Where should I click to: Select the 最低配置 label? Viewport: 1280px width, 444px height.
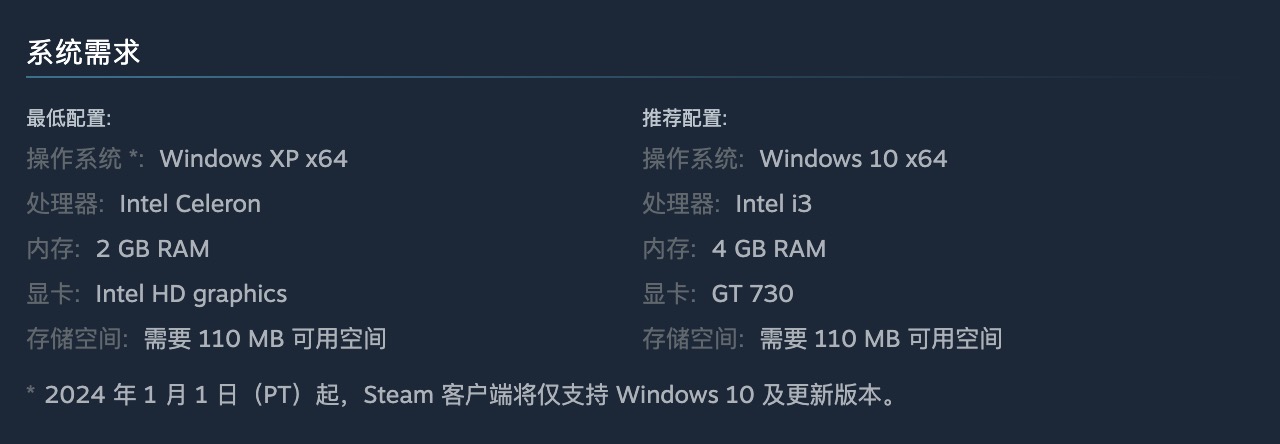(68, 118)
